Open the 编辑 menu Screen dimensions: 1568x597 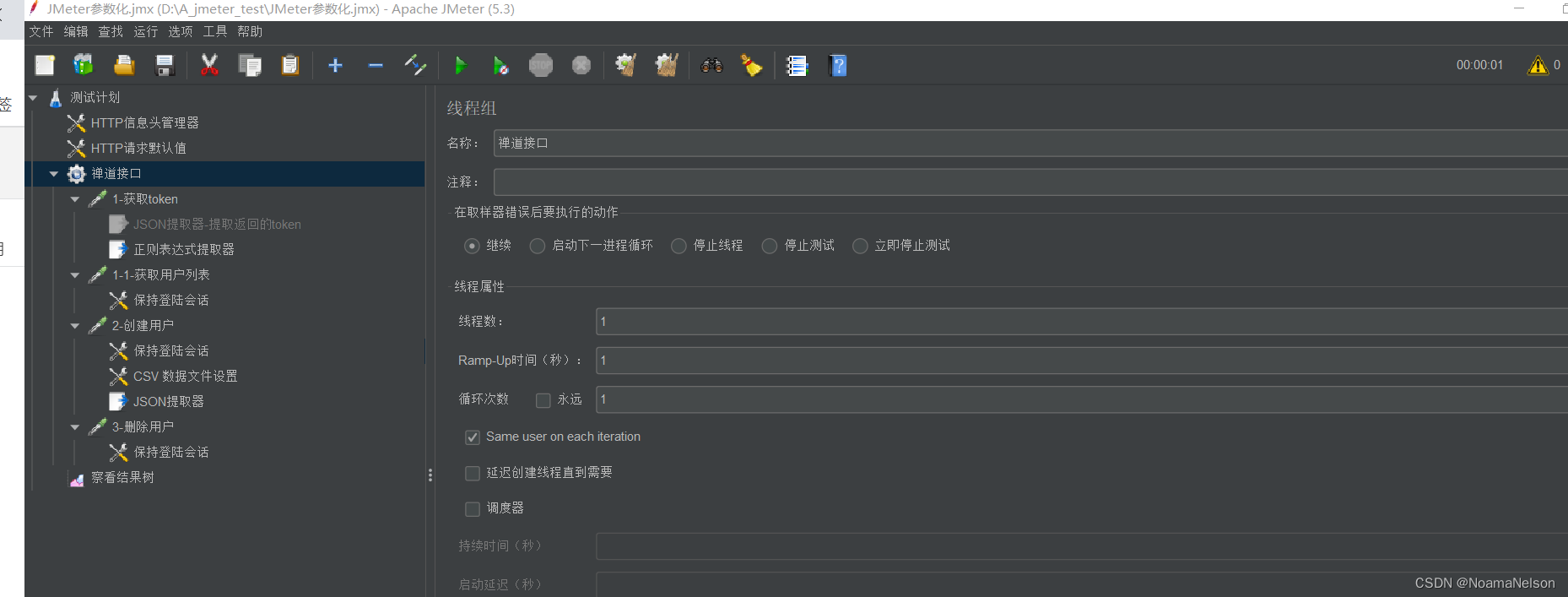pos(76,31)
